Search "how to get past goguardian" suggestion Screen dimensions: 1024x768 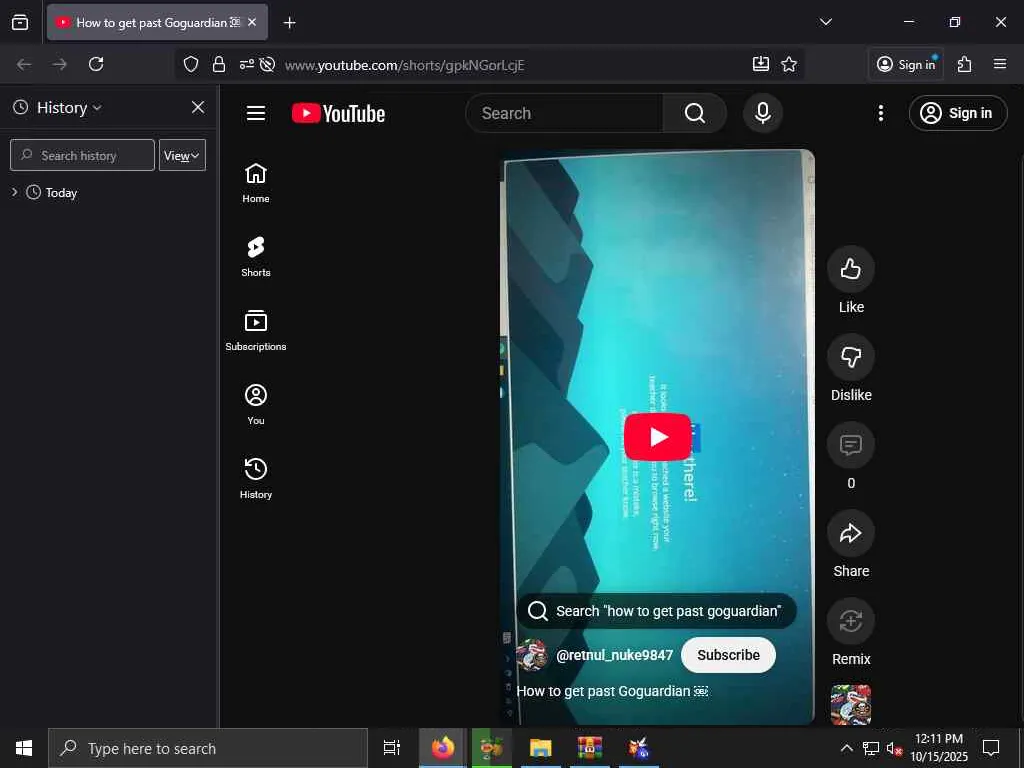[x=656, y=611]
